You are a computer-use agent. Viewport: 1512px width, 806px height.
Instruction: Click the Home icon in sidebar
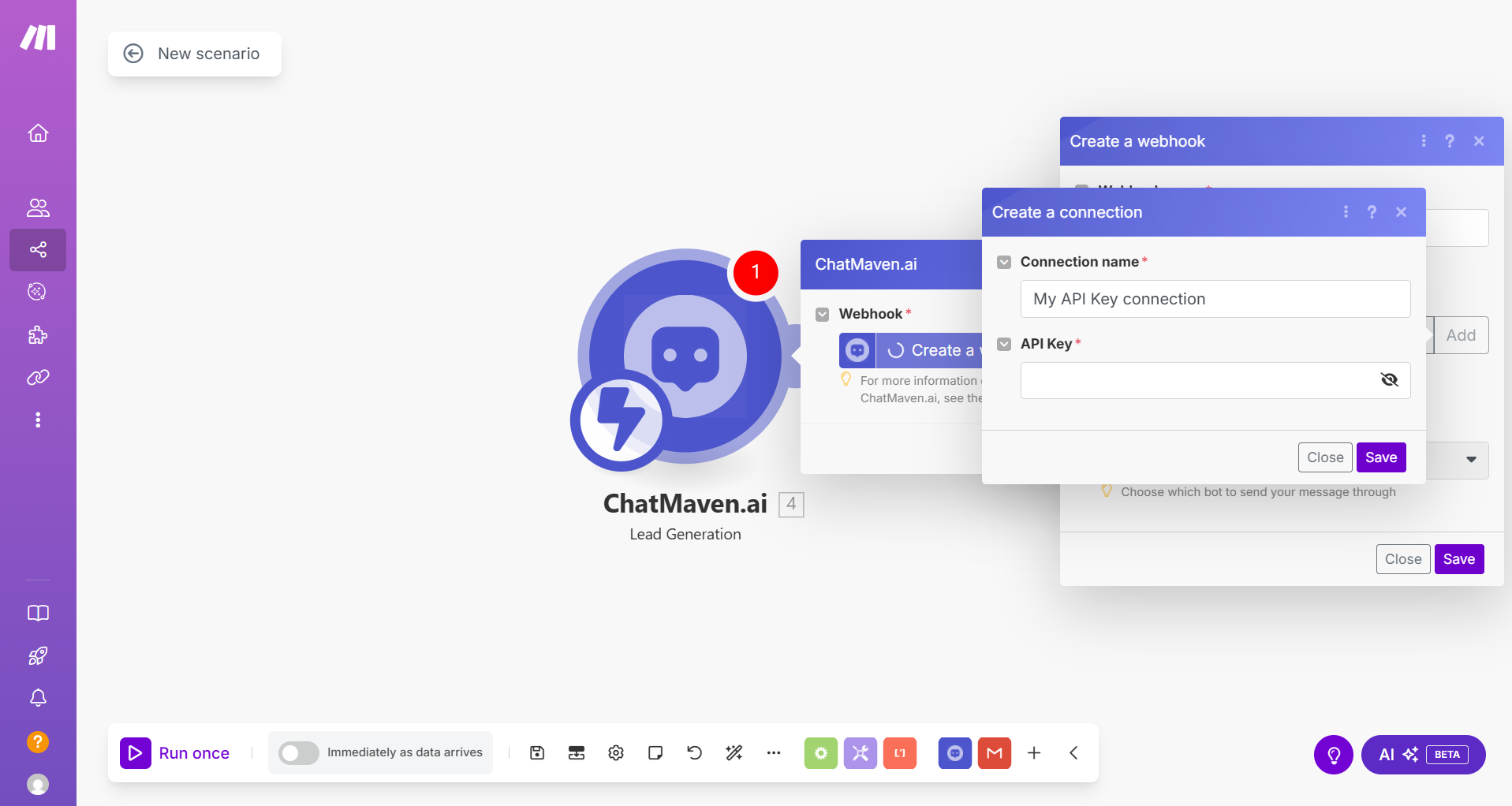point(38,133)
